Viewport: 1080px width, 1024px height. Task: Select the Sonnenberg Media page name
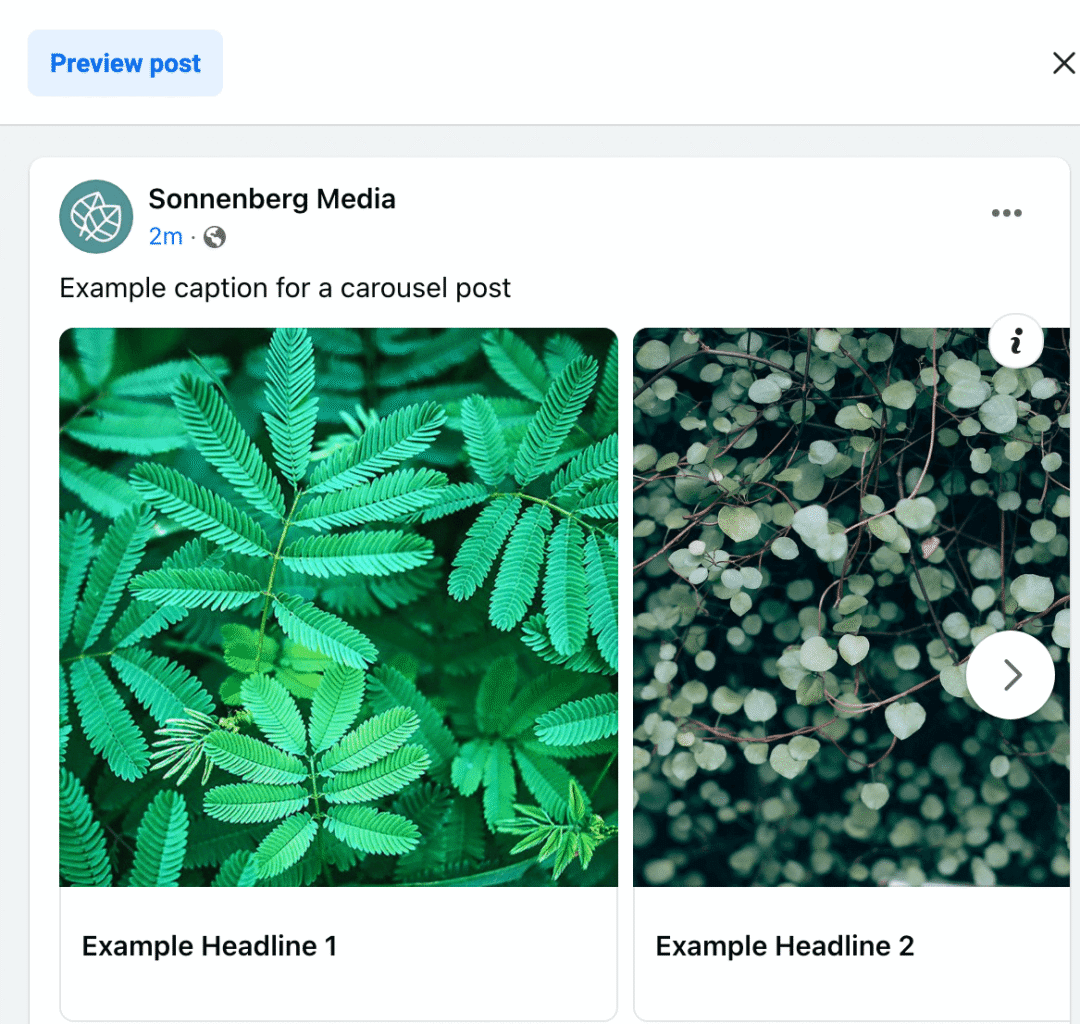point(272,199)
